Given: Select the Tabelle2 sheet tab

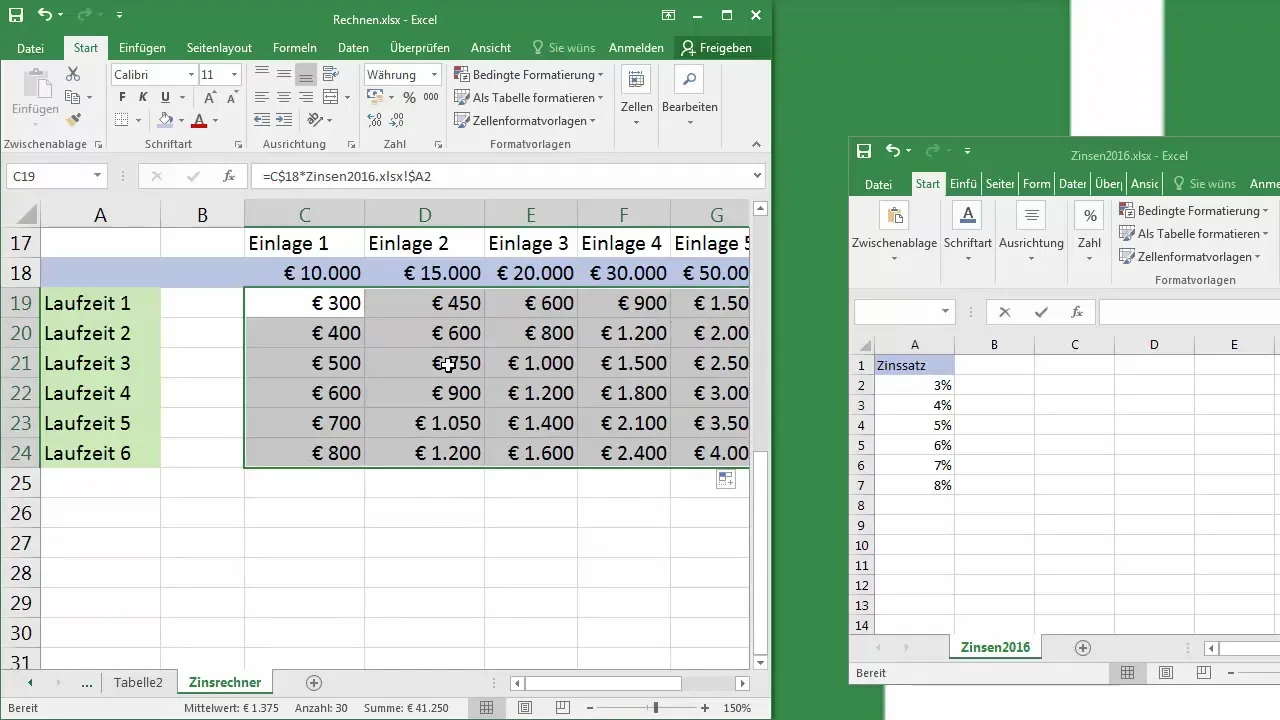Looking at the screenshot, I should [x=138, y=683].
